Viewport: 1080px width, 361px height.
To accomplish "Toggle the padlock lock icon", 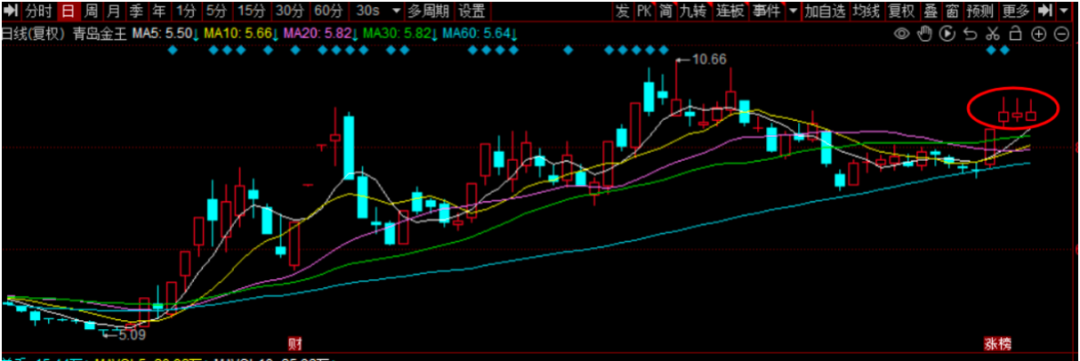I will coord(1015,33).
